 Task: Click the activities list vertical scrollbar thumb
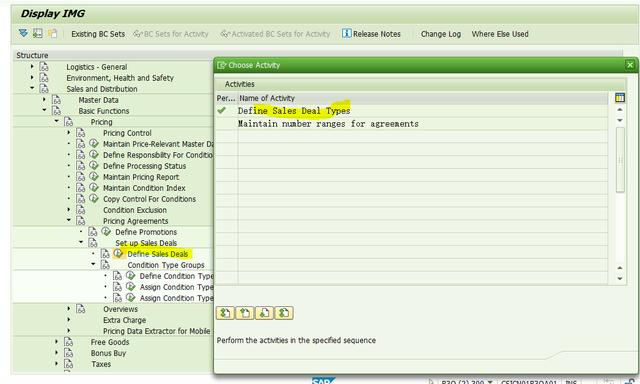620,160
